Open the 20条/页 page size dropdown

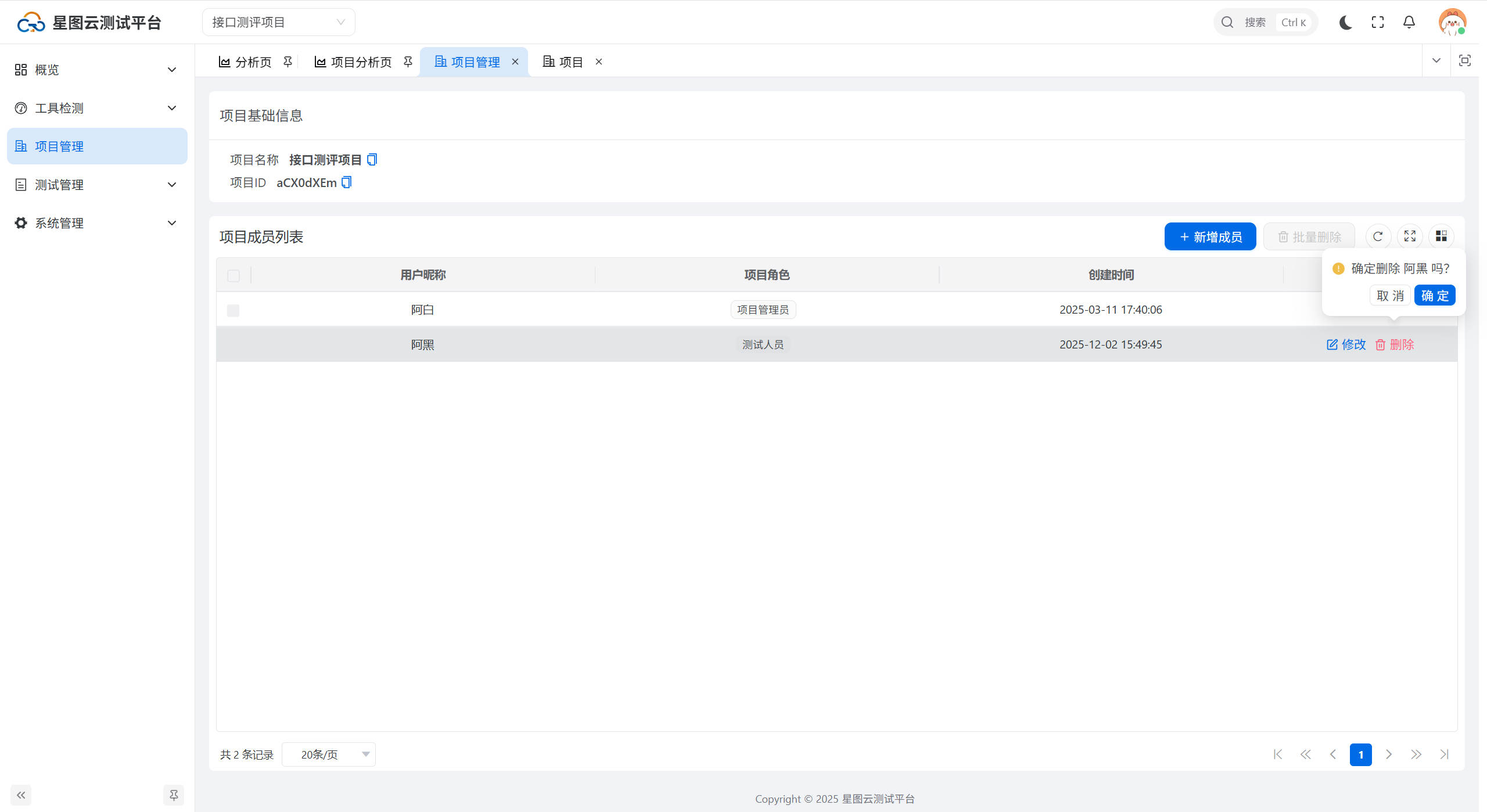(329, 754)
